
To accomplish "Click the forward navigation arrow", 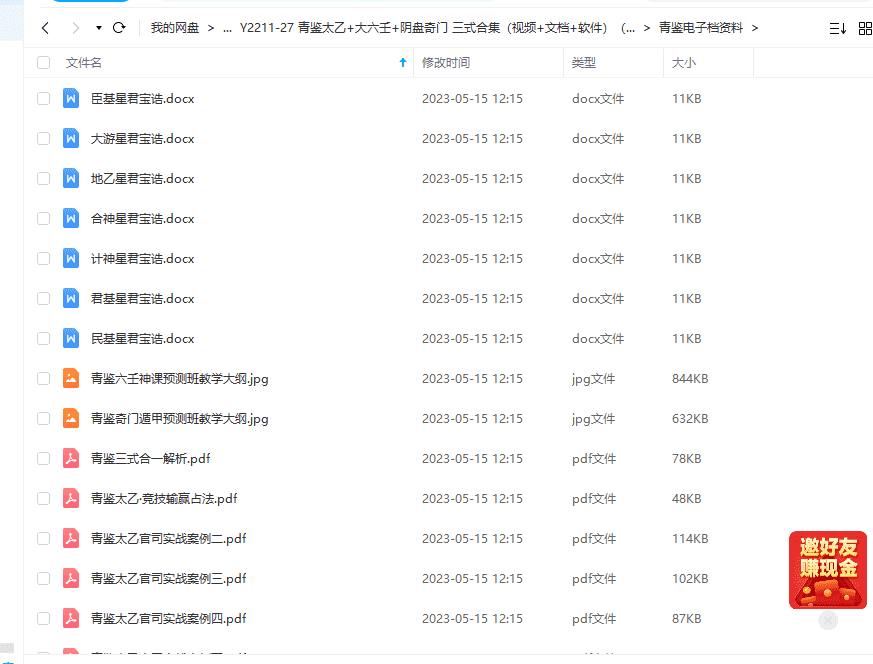I will [76, 28].
